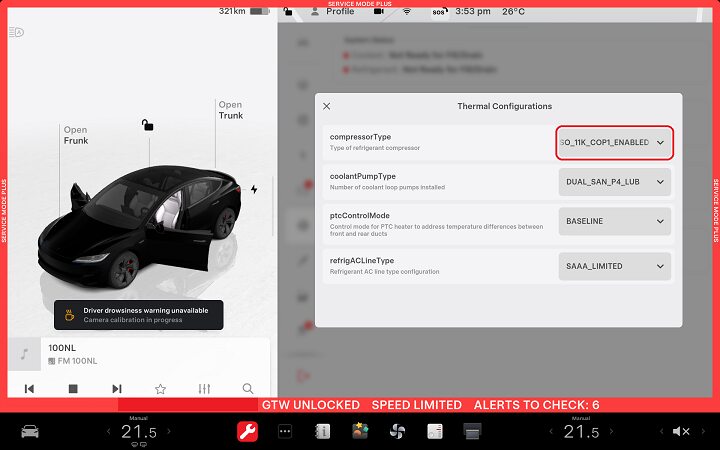Click Open Frunk label
Image resolution: width=720 pixels, height=450 pixels.
tap(76, 135)
